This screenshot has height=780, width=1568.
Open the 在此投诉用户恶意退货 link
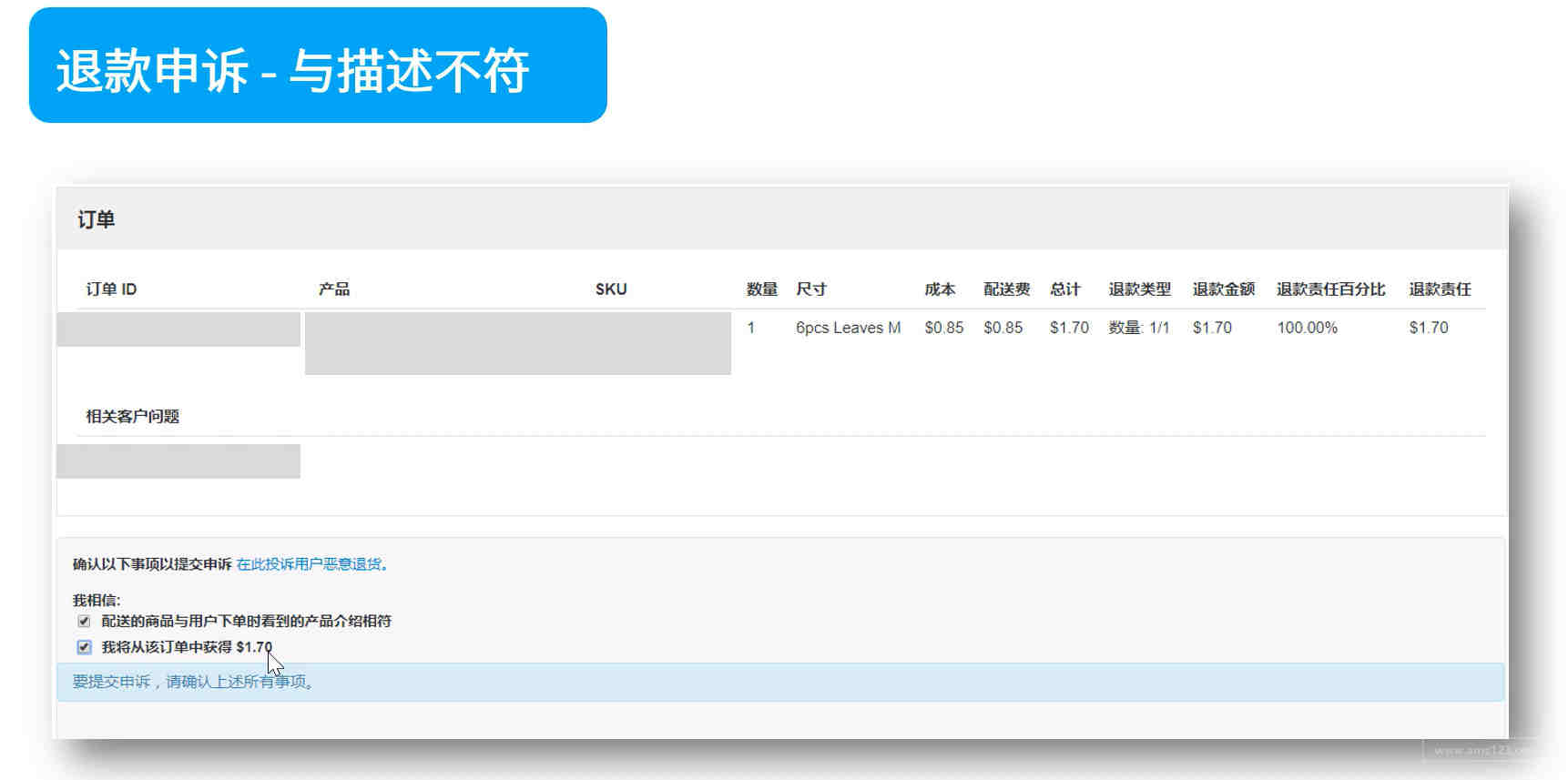point(309,564)
